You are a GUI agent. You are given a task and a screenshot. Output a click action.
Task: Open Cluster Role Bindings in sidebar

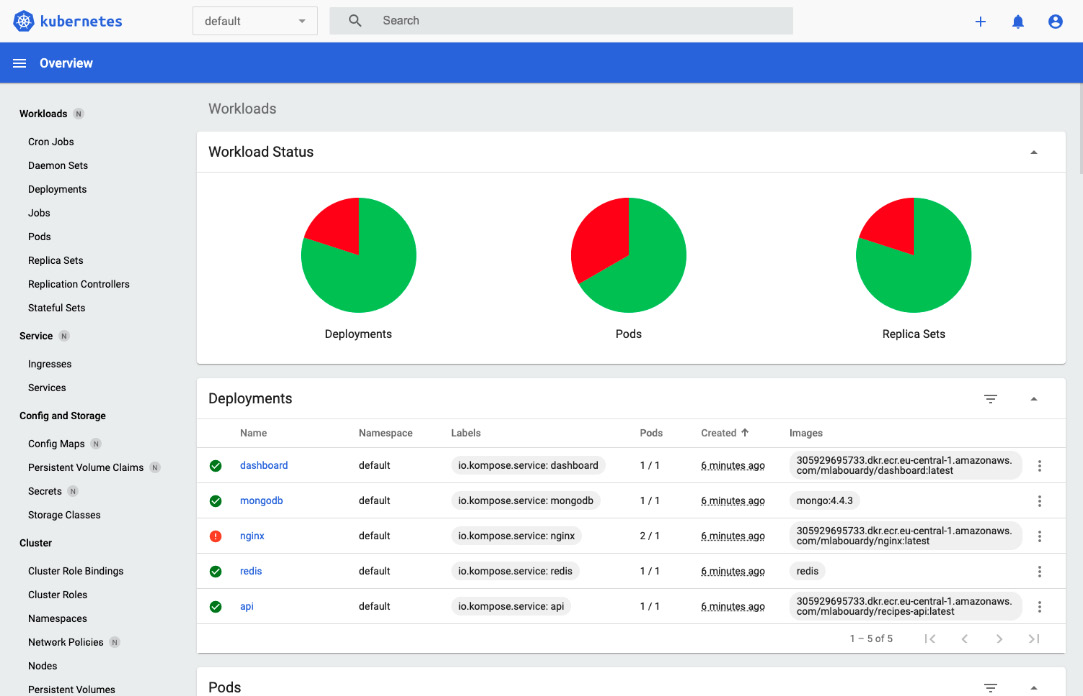76,571
